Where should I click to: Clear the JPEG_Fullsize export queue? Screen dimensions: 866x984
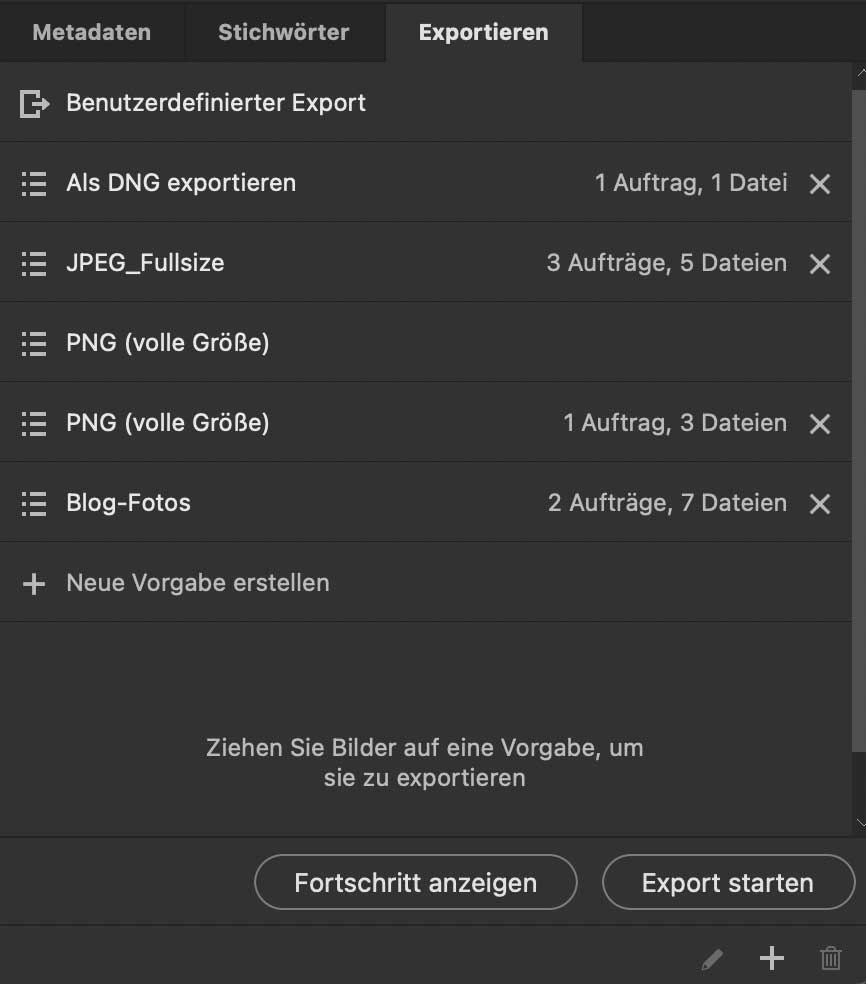[820, 264]
